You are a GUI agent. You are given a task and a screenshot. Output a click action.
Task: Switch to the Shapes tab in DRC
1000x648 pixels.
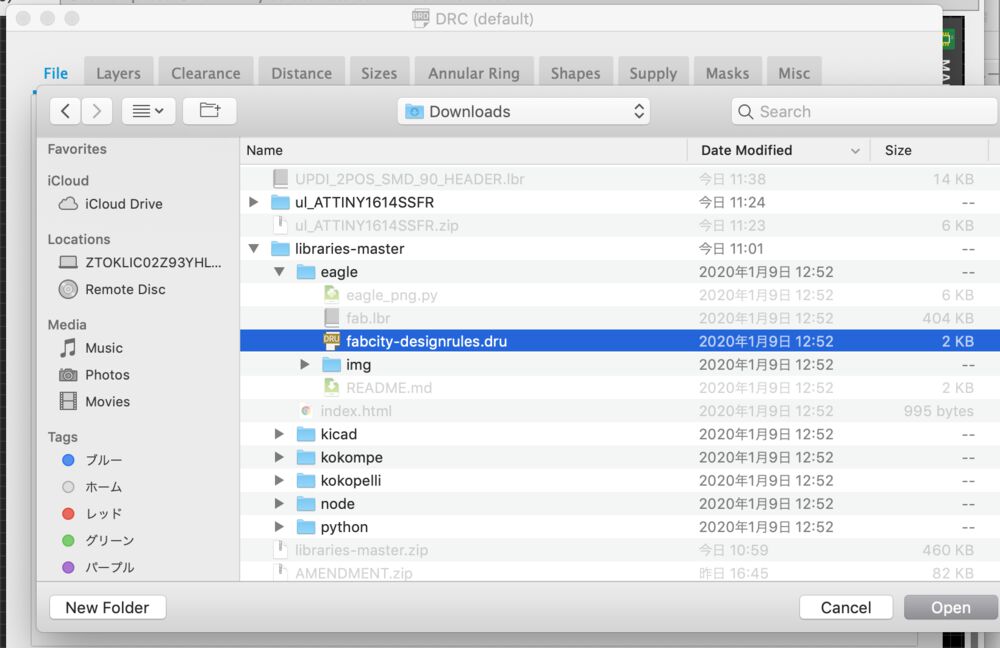(x=576, y=73)
